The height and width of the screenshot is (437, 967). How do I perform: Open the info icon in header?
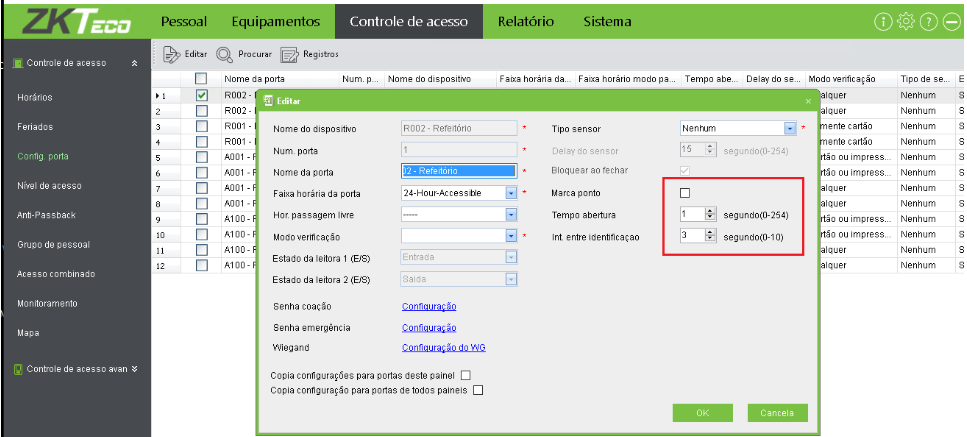883,21
